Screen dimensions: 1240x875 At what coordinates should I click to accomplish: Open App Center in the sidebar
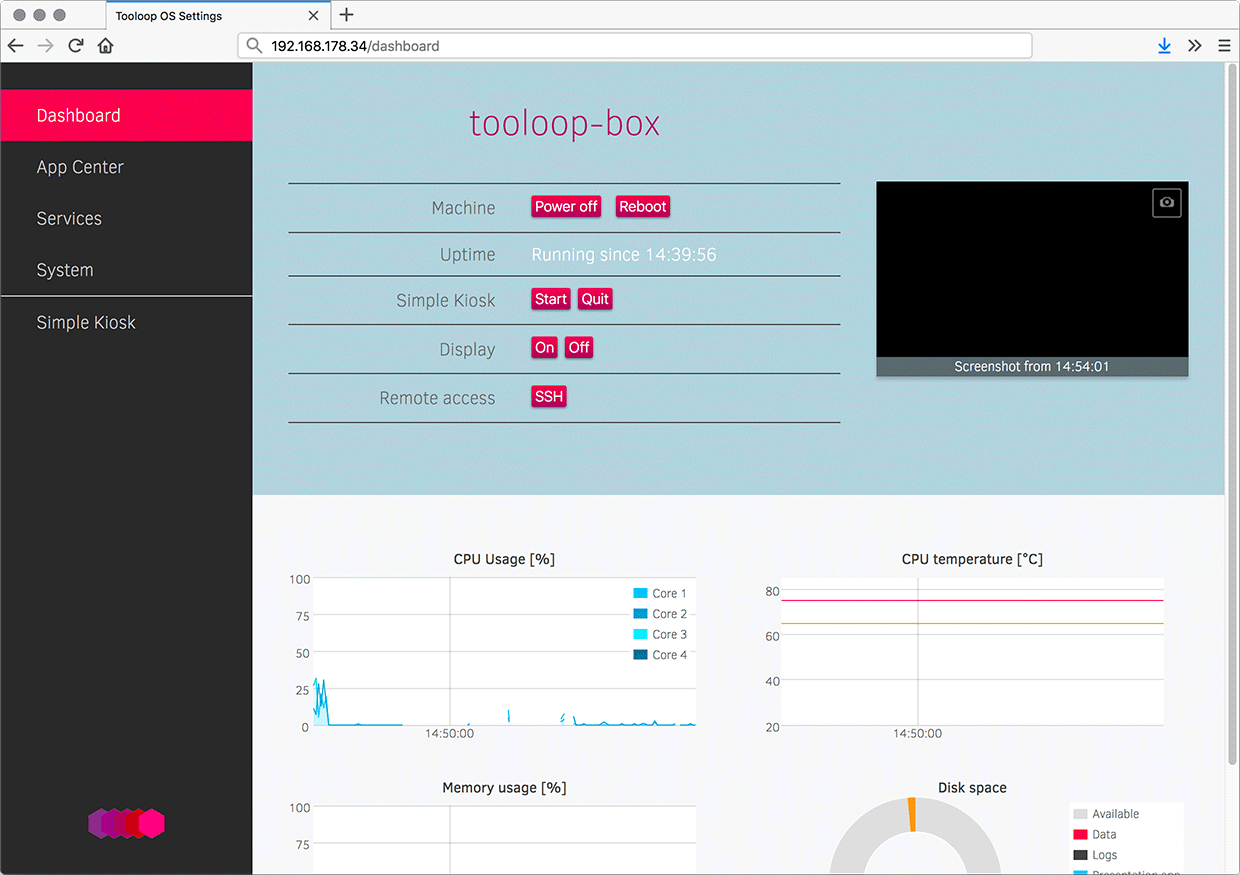pyautogui.click(x=126, y=167)
